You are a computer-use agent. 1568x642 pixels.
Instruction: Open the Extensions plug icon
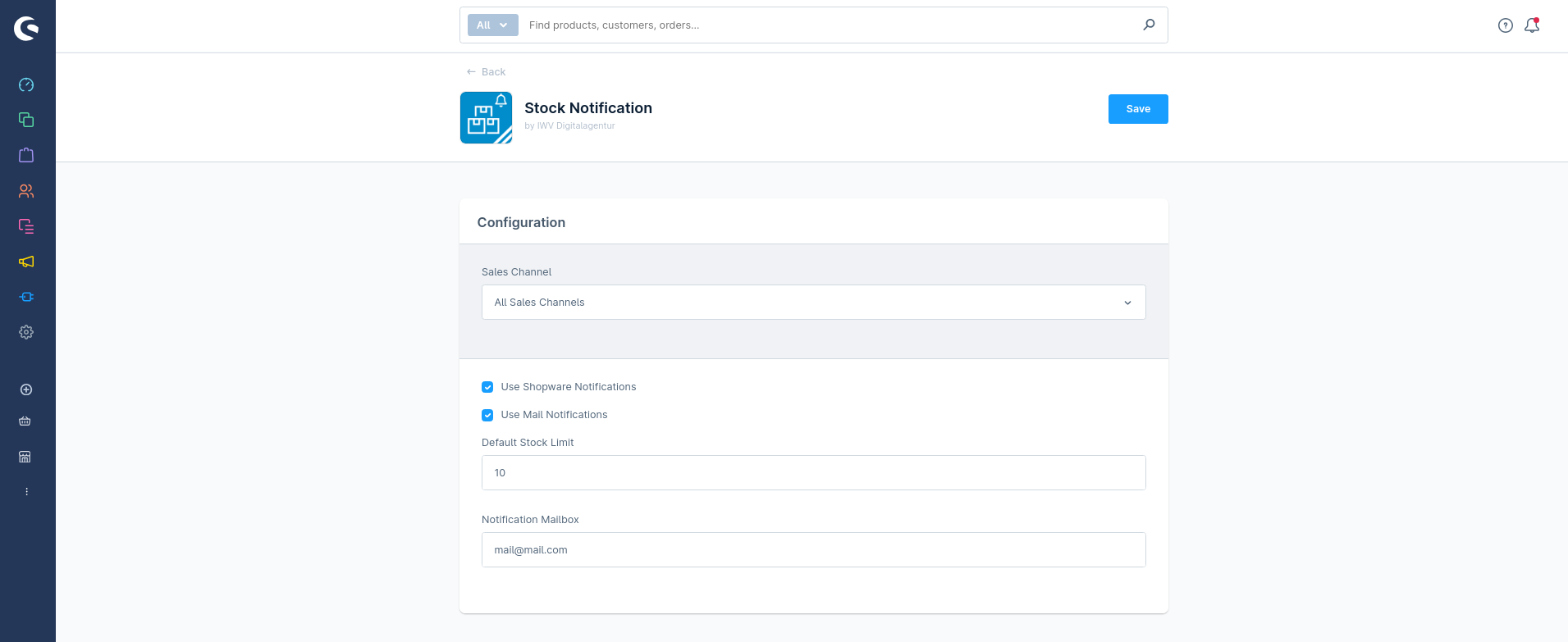point(26,297)
